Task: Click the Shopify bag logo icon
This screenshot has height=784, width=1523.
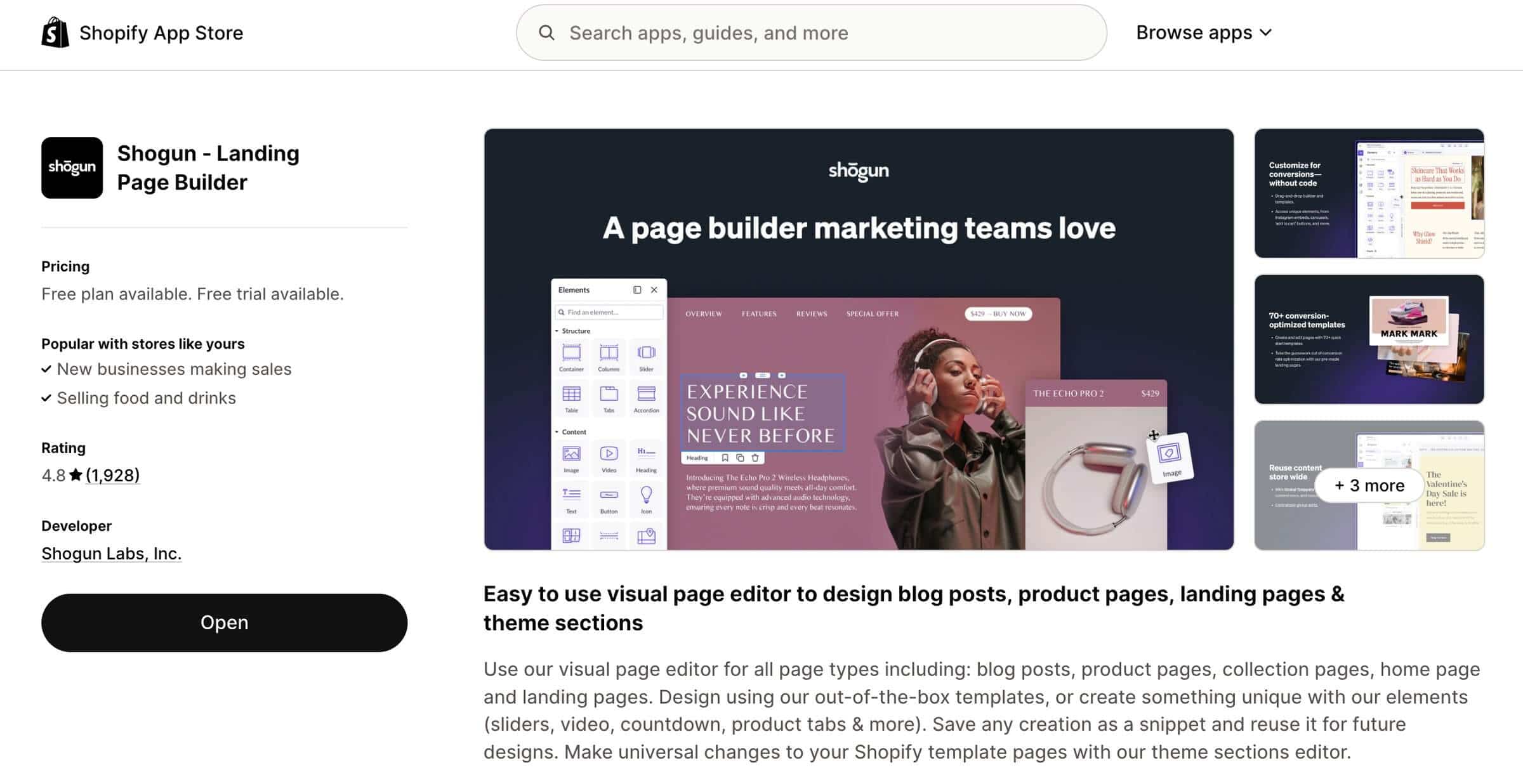Action: click(x=55, y=32)
